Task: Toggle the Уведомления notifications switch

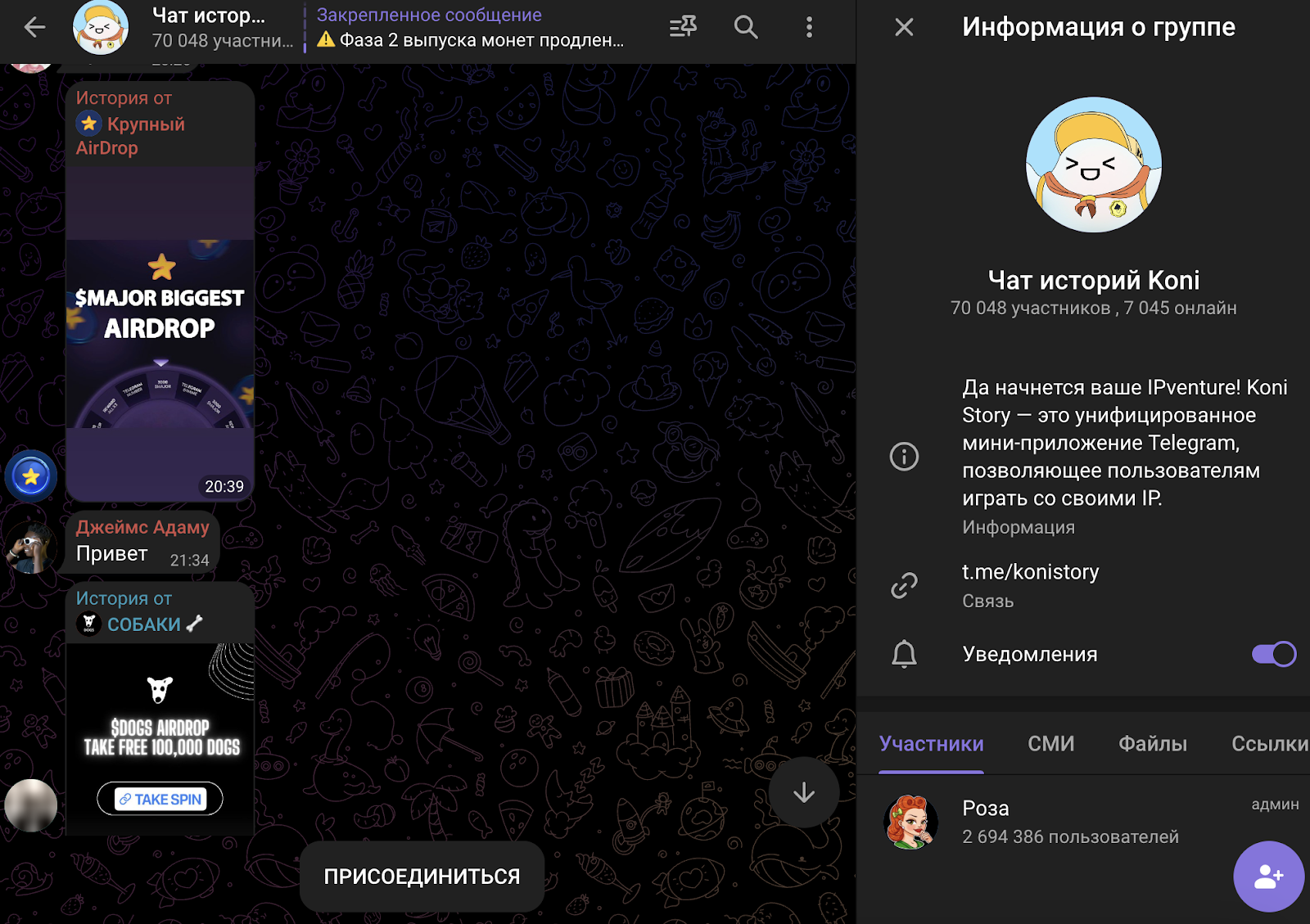Action: point(1273,654)
